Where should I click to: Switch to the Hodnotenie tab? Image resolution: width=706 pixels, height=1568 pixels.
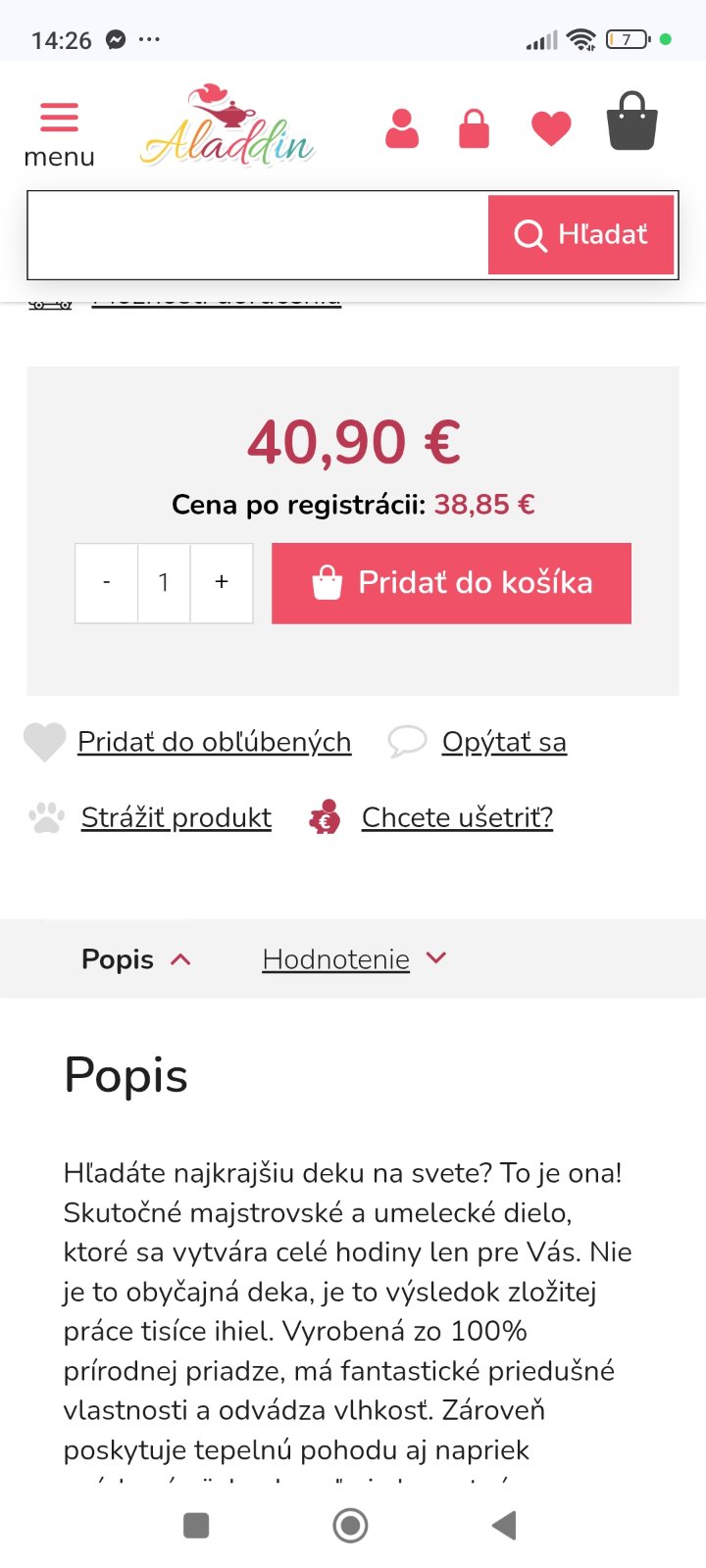[x=335, y=959]
